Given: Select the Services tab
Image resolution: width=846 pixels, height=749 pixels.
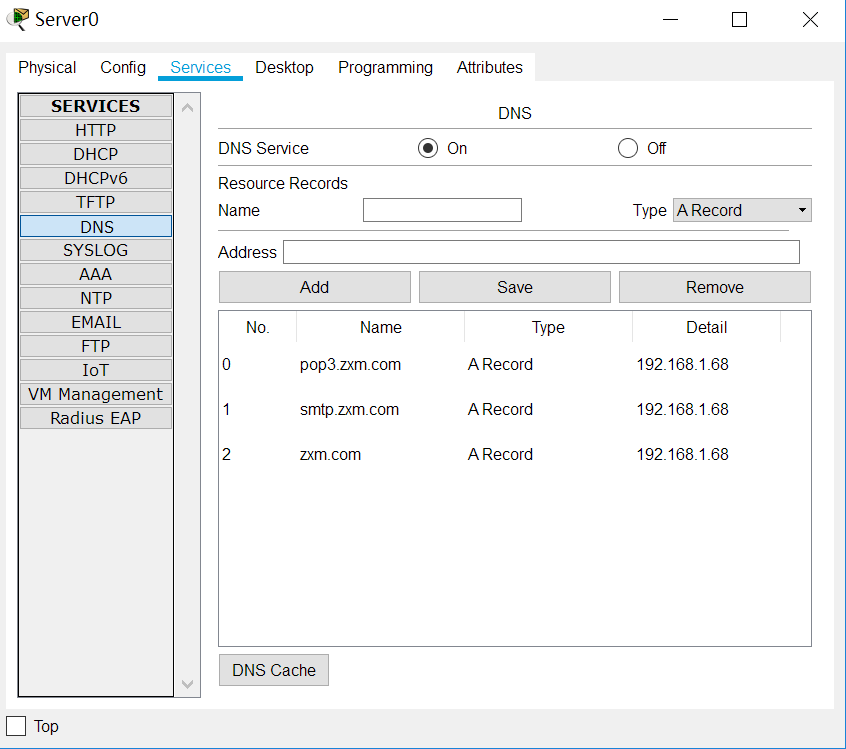Looking at the screenshot, I should (x=200, y=67).
